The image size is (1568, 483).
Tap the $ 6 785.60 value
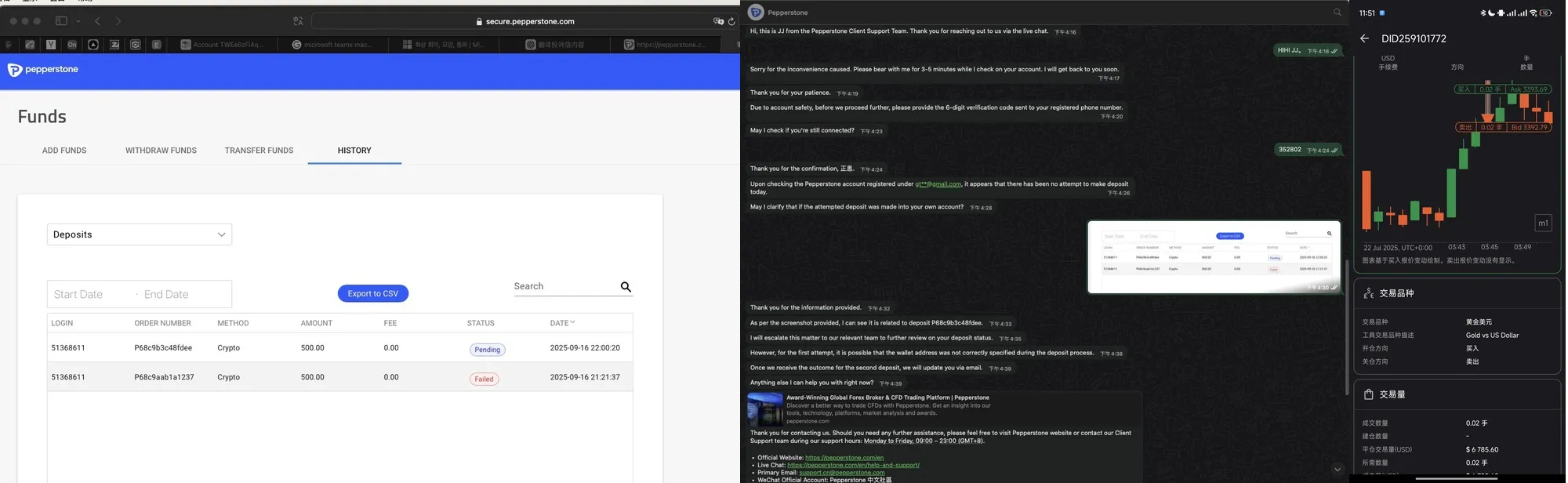[x=1482, y=450]
